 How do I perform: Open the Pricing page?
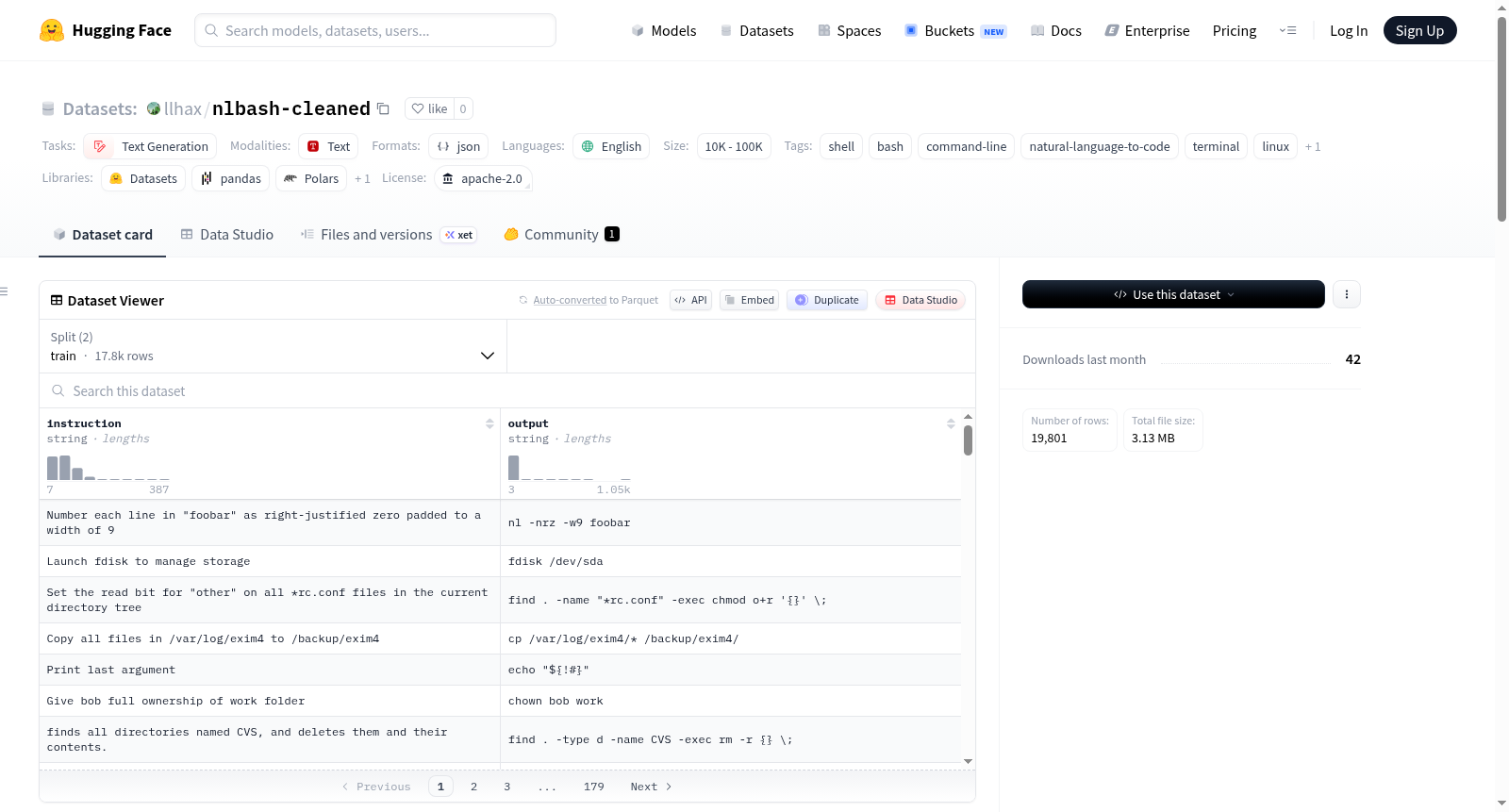point(1235,30)
